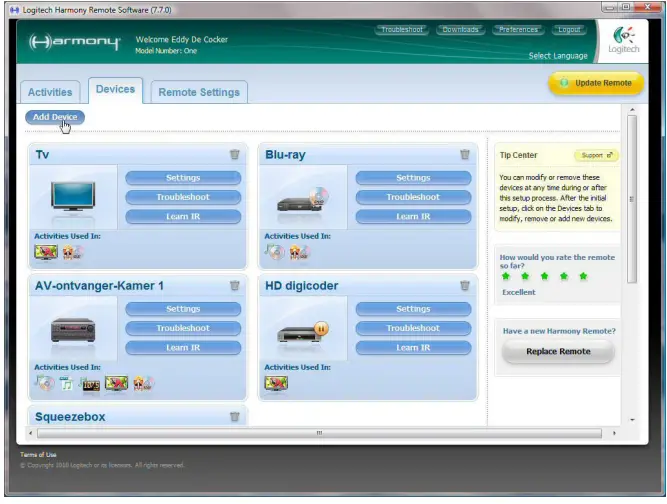
Task: Click Learn IR for Blu-ray
Action: 413,216
